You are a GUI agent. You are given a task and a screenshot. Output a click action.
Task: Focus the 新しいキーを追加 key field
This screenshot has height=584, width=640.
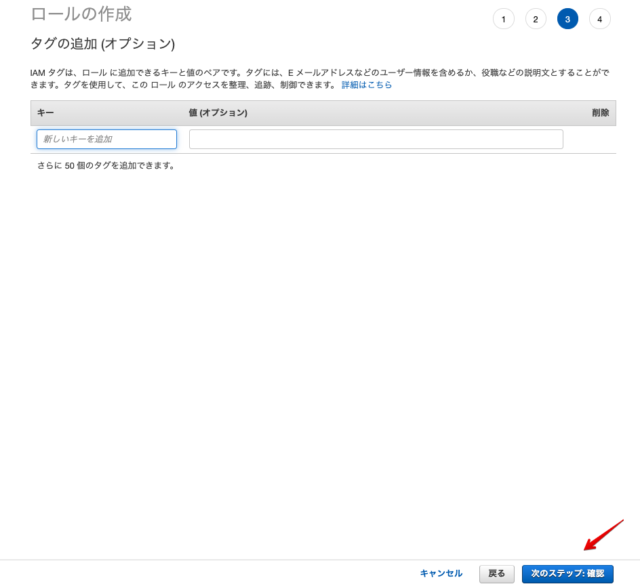click(x=107, y=139)
